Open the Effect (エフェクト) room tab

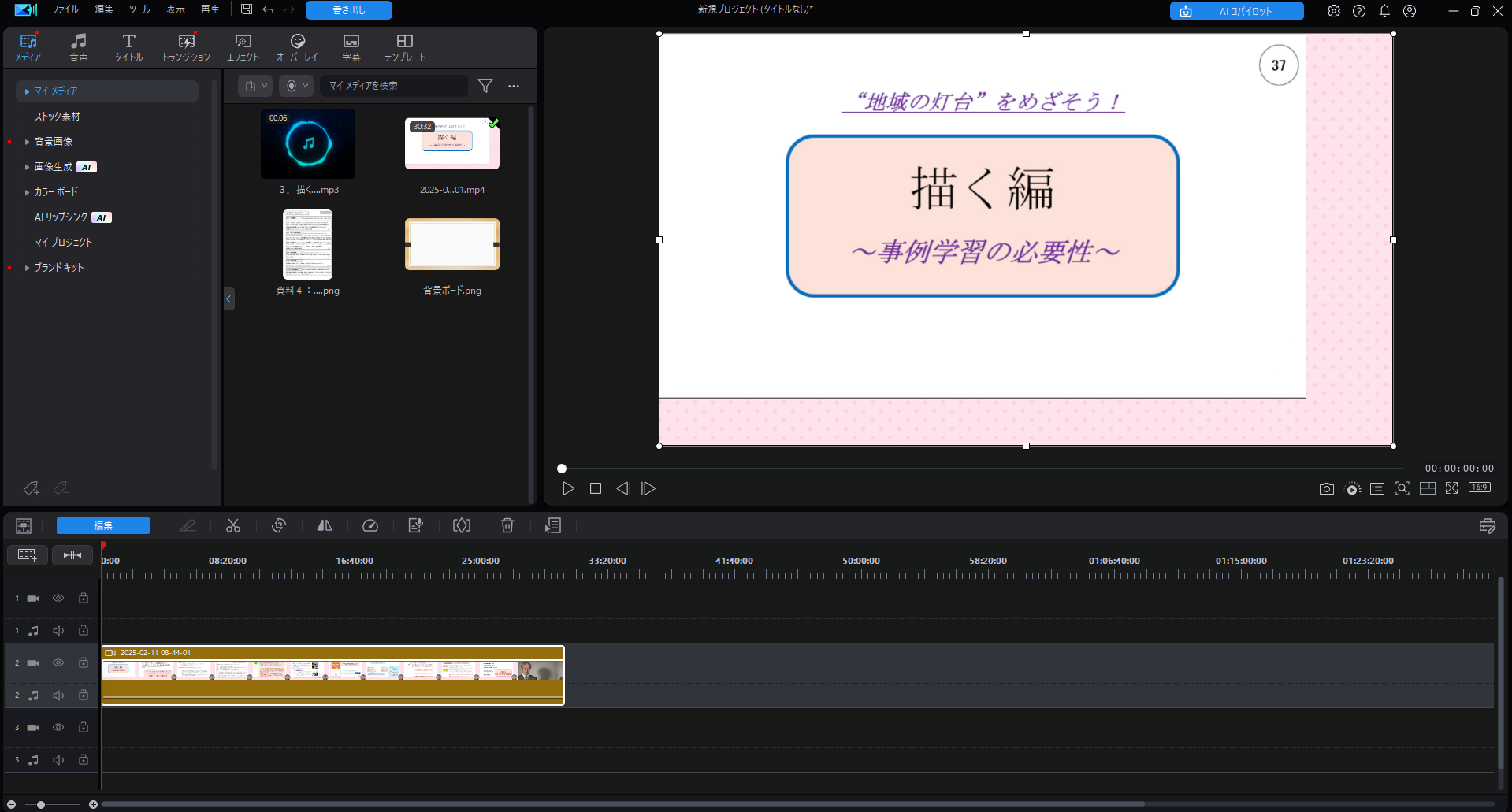[x=243, y=47]
